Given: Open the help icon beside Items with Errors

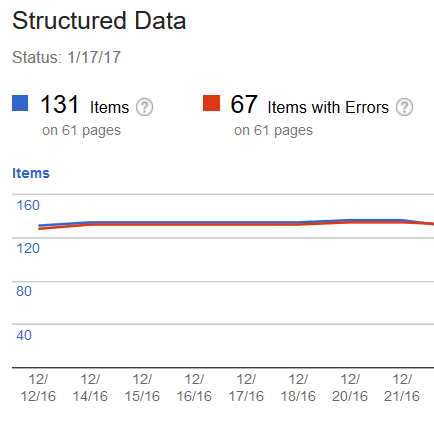Looking at the screenshot, I should pos(404,107).
